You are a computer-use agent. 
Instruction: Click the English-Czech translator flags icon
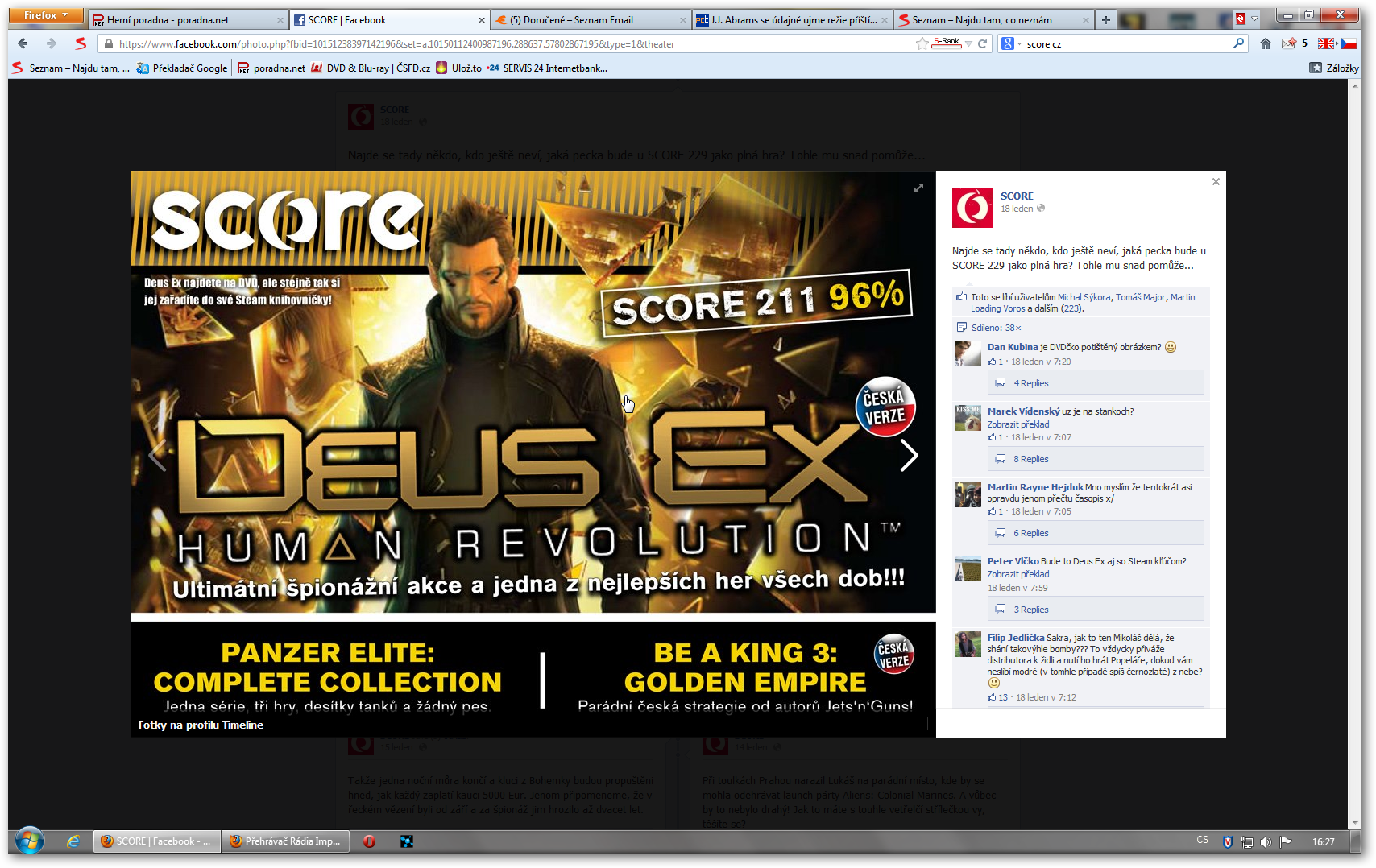1337,44
